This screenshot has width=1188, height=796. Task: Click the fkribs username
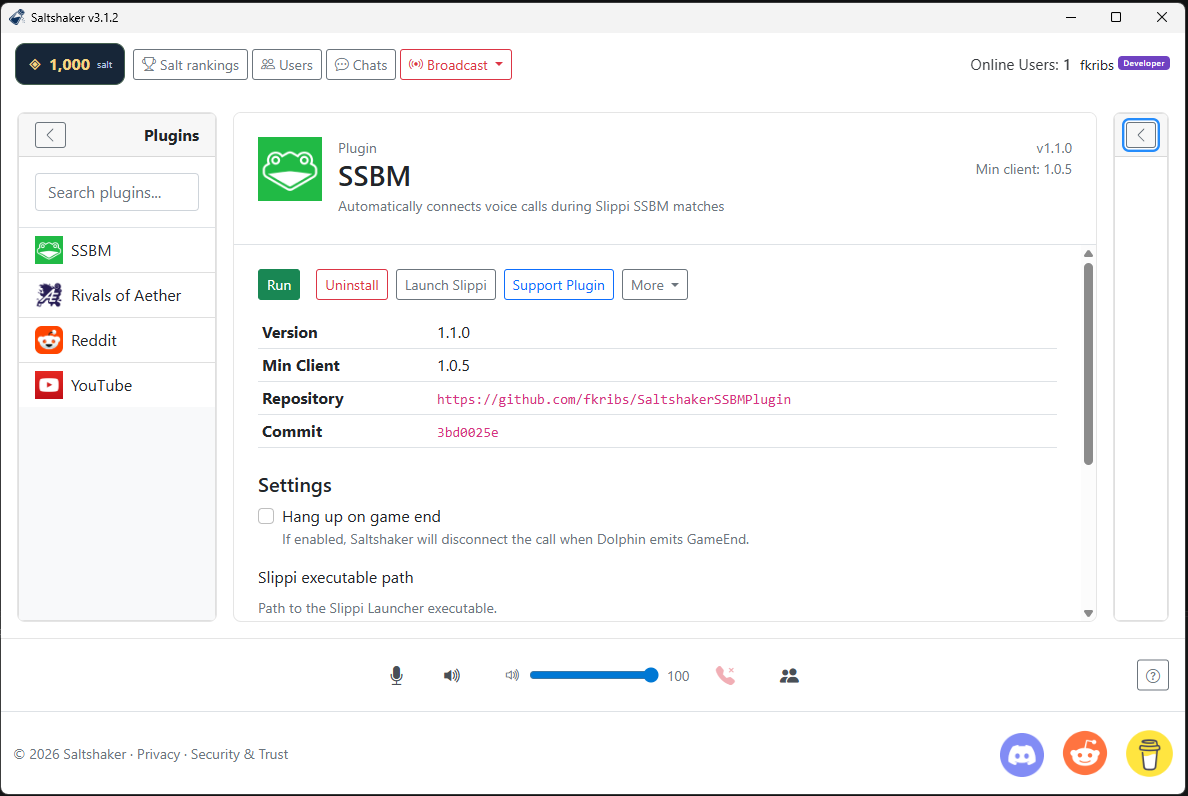(x=1096, y=65)
